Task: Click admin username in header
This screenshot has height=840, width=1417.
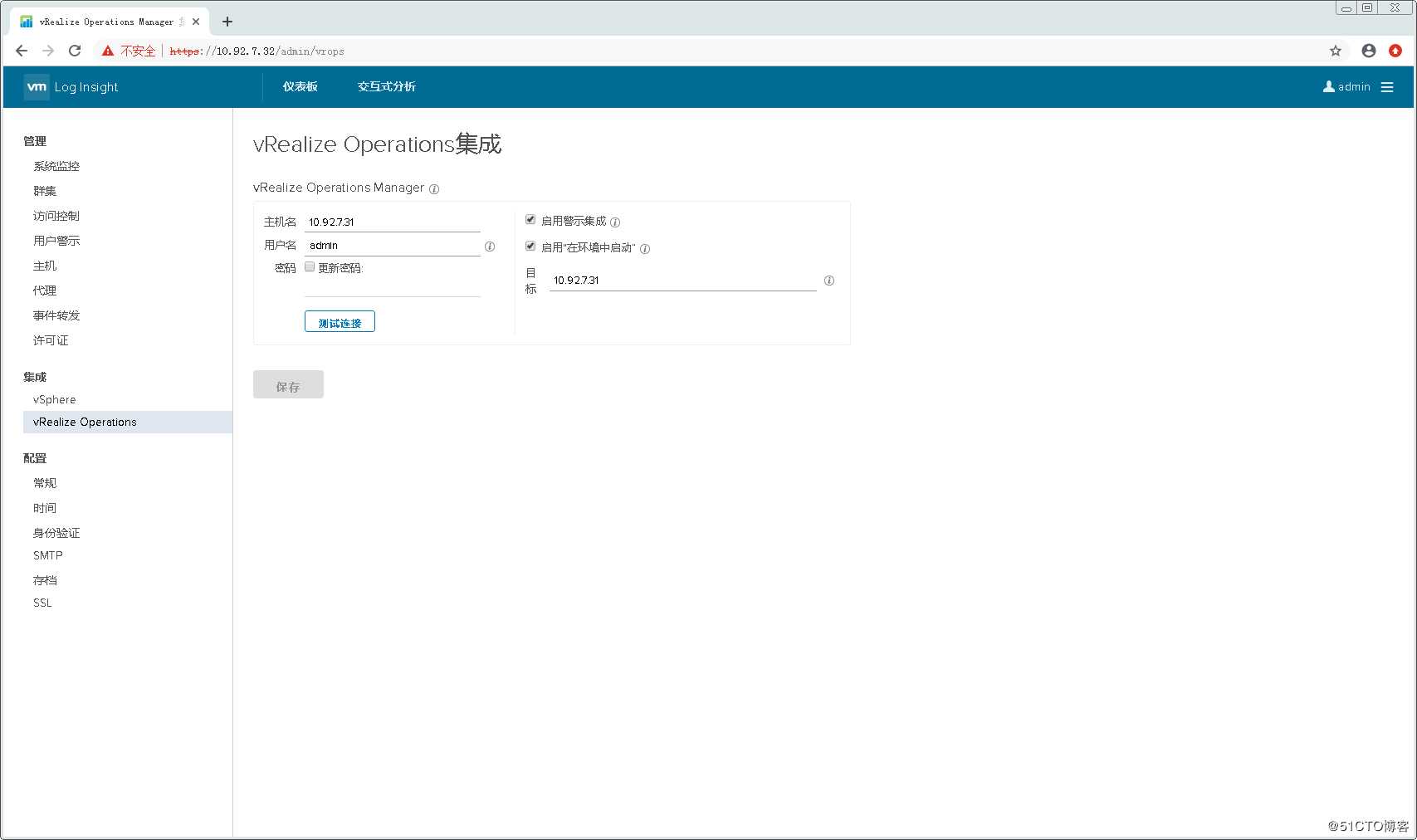Action: [x=1354, y=86]
